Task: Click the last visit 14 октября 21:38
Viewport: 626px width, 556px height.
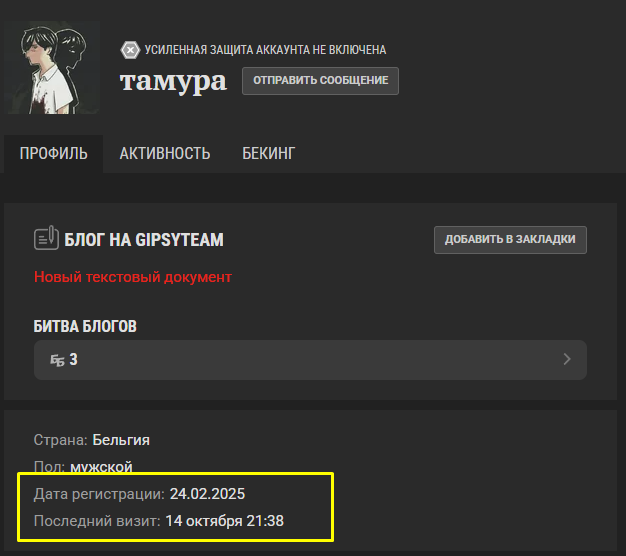Action: point(224,521)
